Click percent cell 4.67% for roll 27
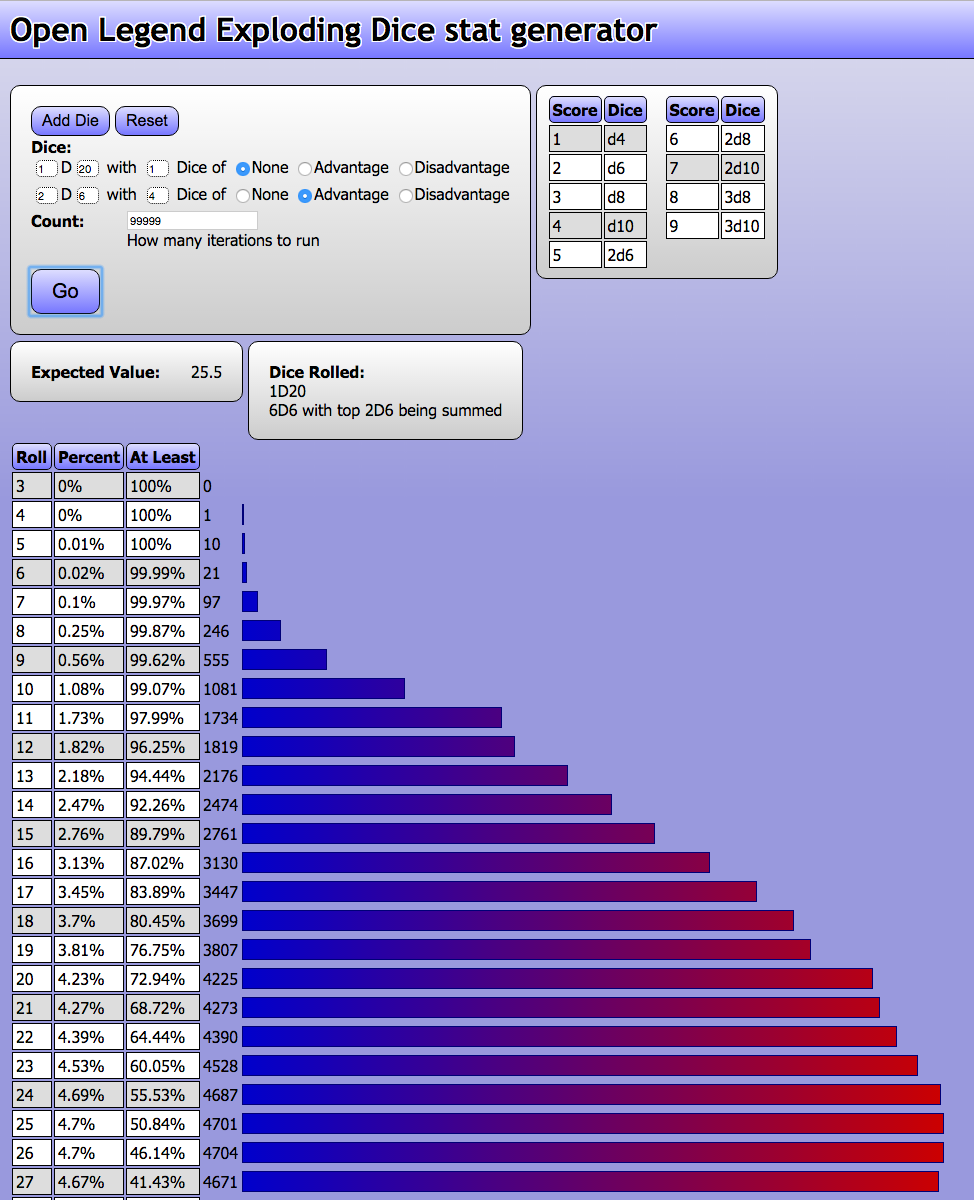This screenshot has height=1200, width=974. (x=89, y=1182)
